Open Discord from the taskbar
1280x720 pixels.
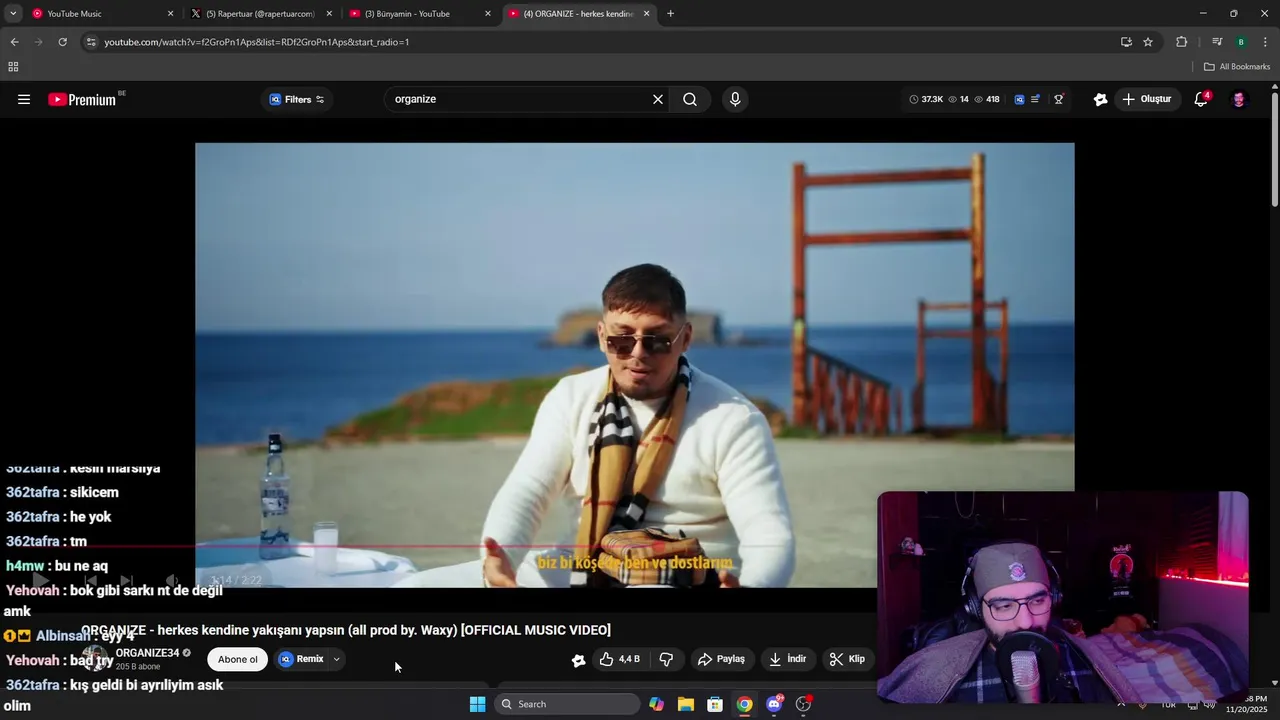click(x=774, y=704)
